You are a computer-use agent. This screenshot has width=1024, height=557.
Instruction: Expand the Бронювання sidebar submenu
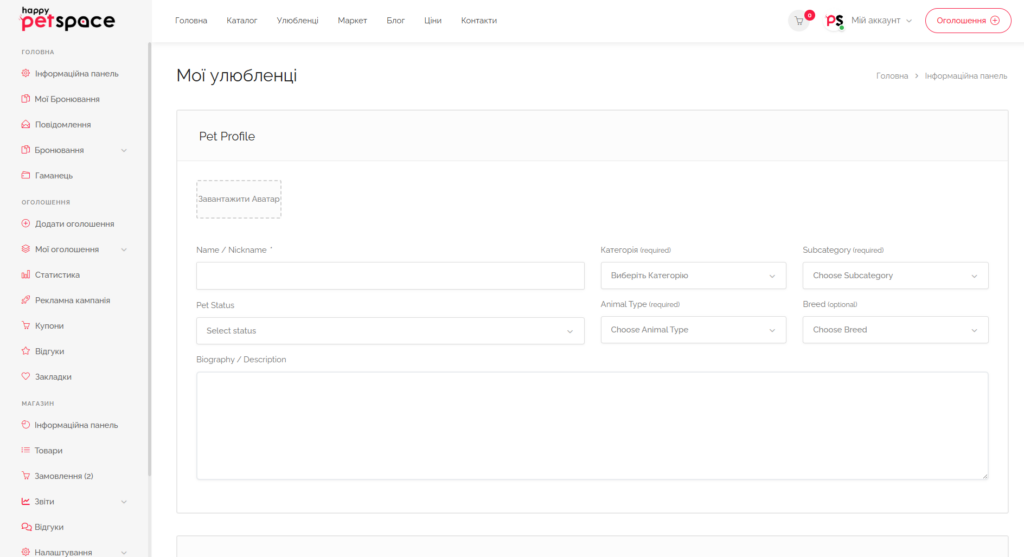point(123,150)
